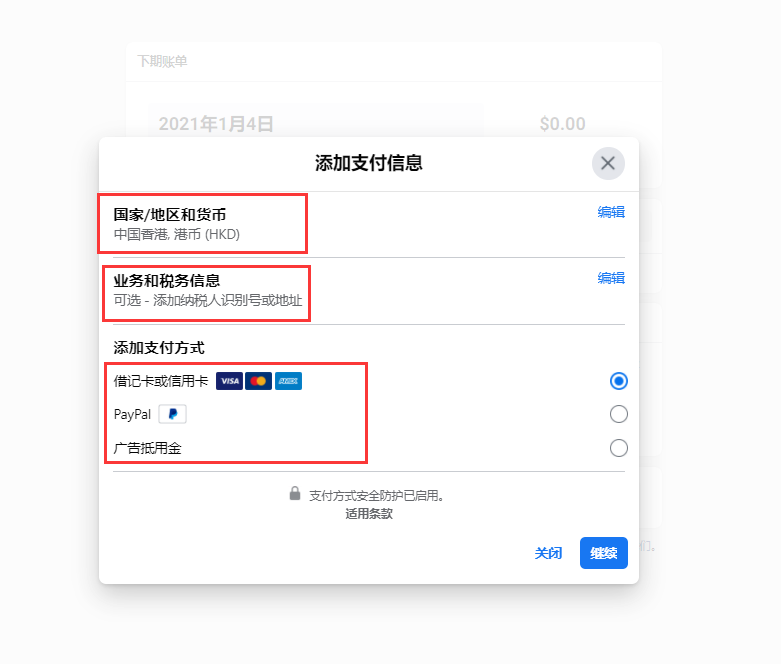Edit the 业务和税务信息 section
This screenshot has height=664, width=781.
click(x=611, y=278)
